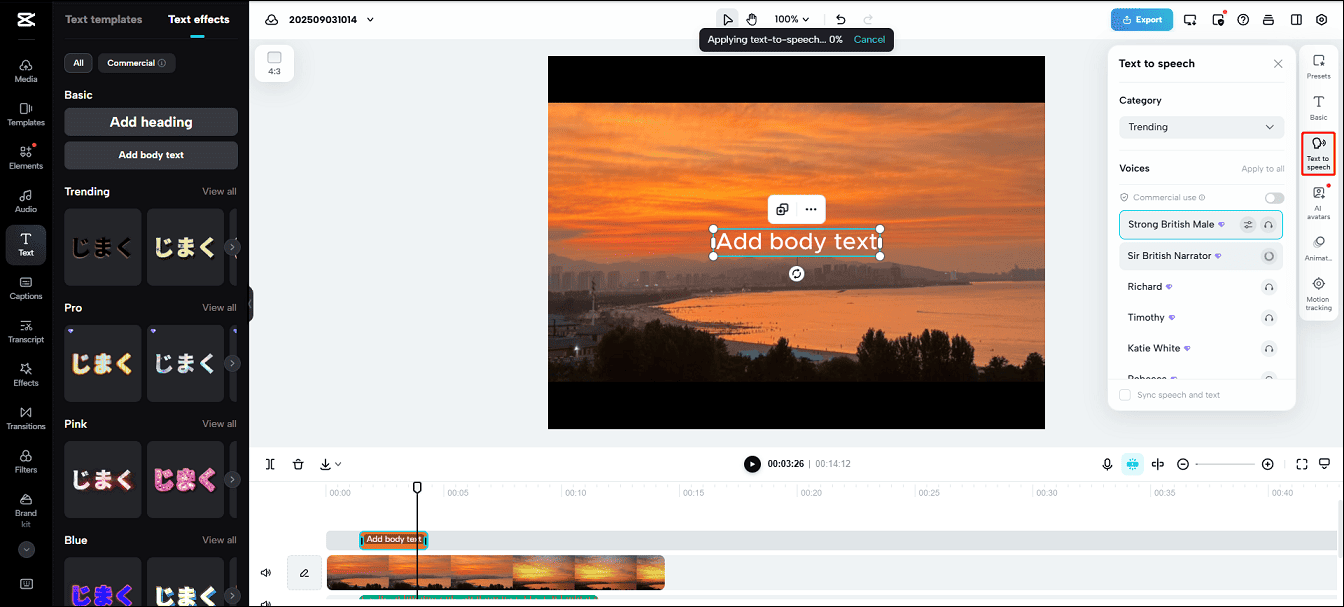The height and width of the screenshot is (607, 1344).
Task: Open the Templates panel
Action: [26, 114]
